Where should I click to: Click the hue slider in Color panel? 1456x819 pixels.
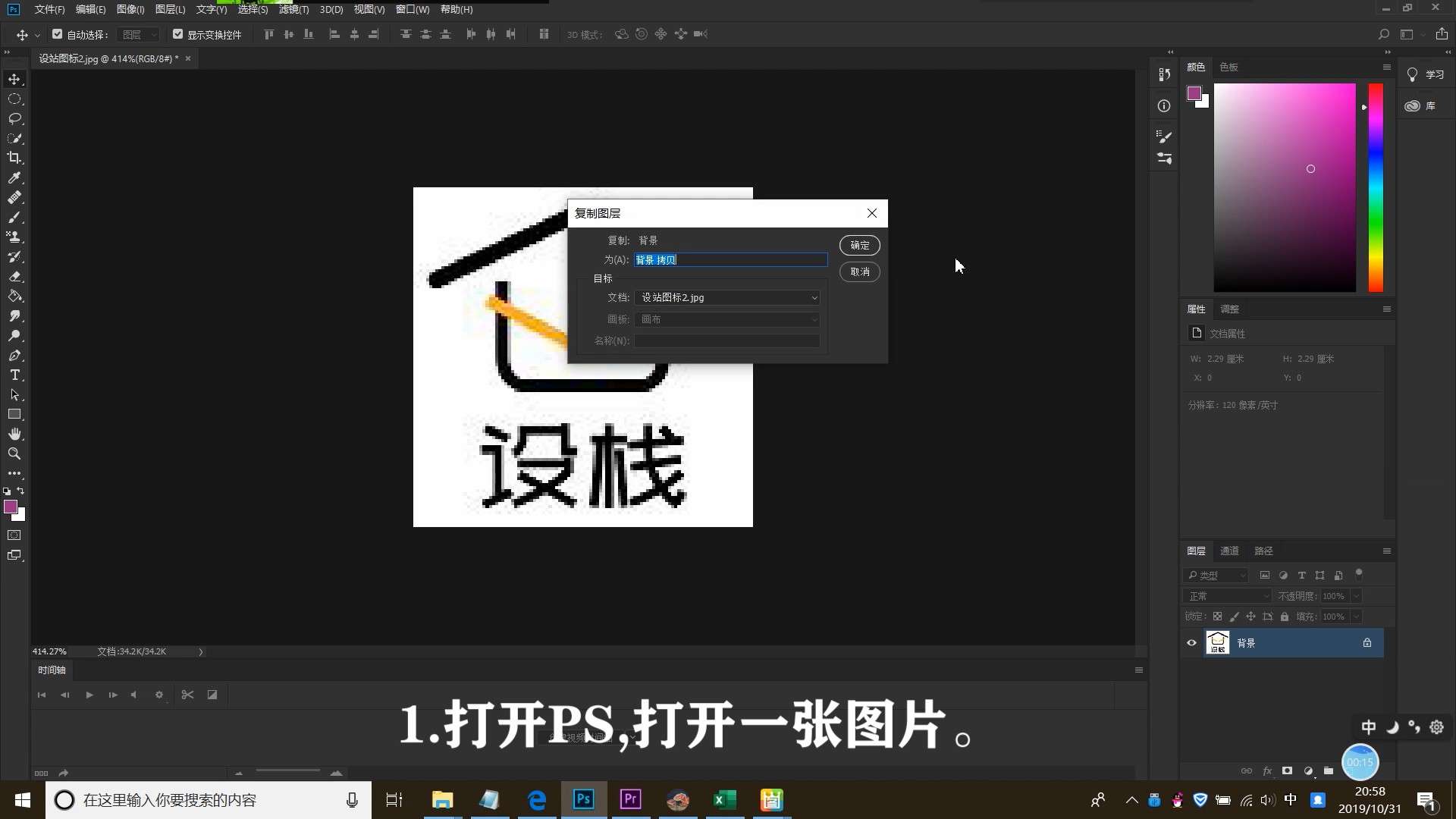click(x=1376, y=187)
